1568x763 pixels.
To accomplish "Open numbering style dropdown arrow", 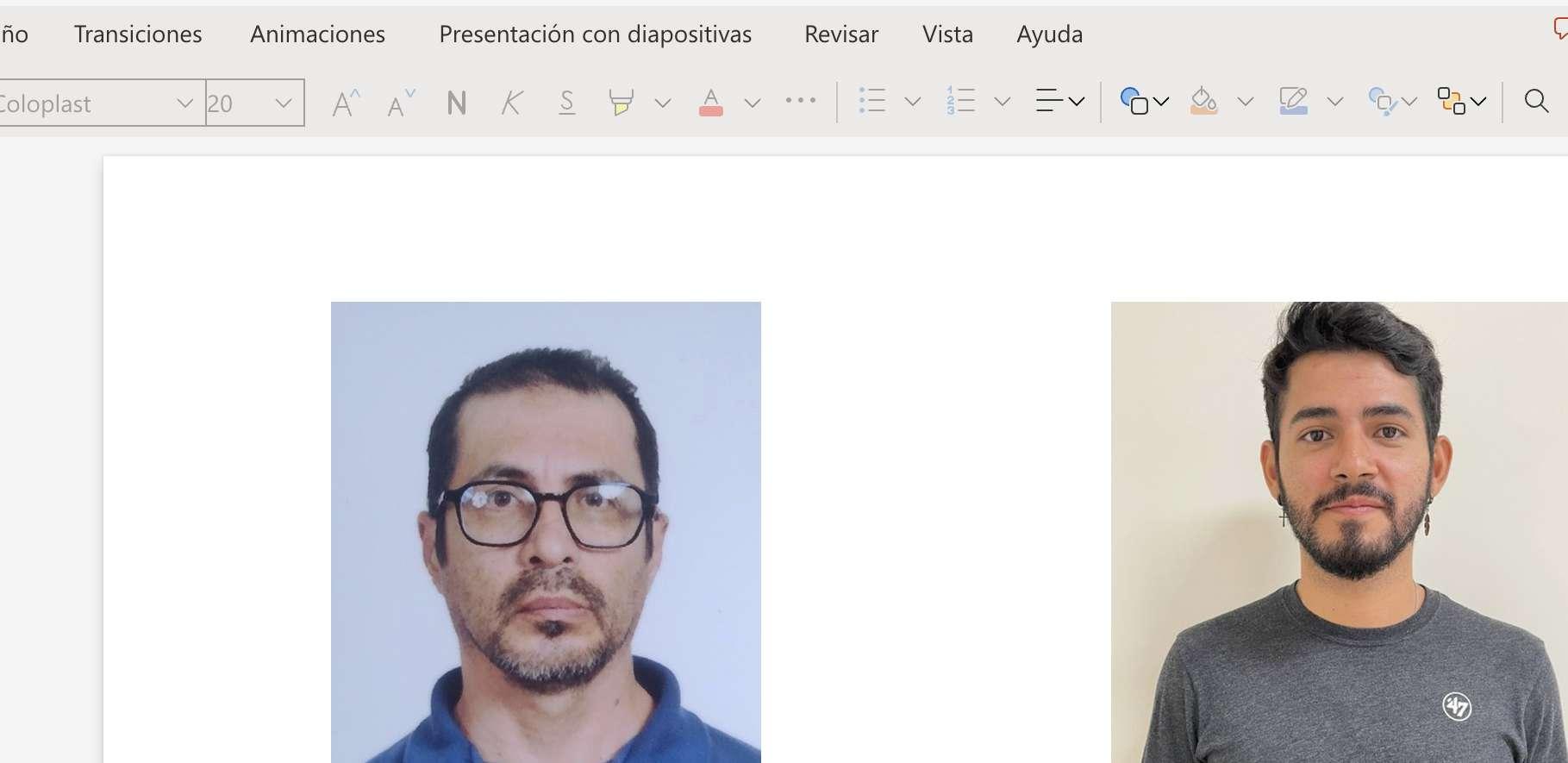I will pyautogui.click(x=1003, y=102).
